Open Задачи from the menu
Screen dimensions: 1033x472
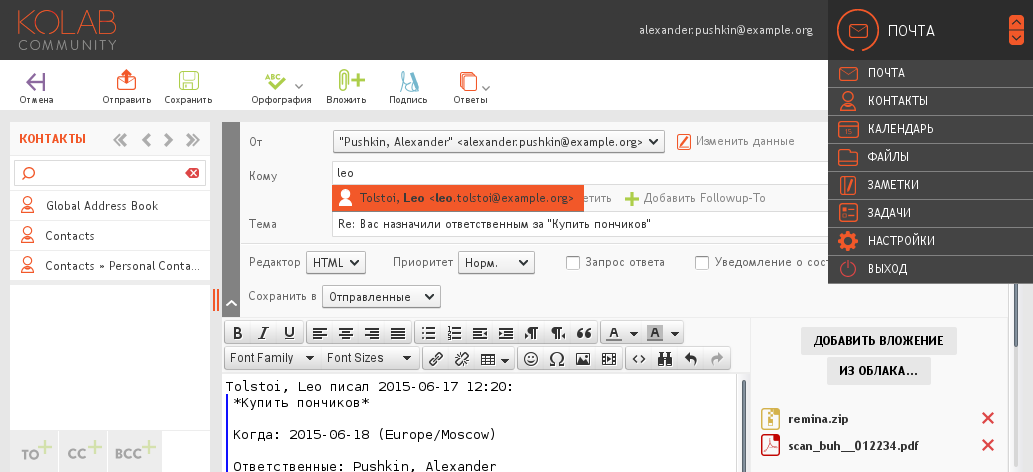tap(930, 213)
